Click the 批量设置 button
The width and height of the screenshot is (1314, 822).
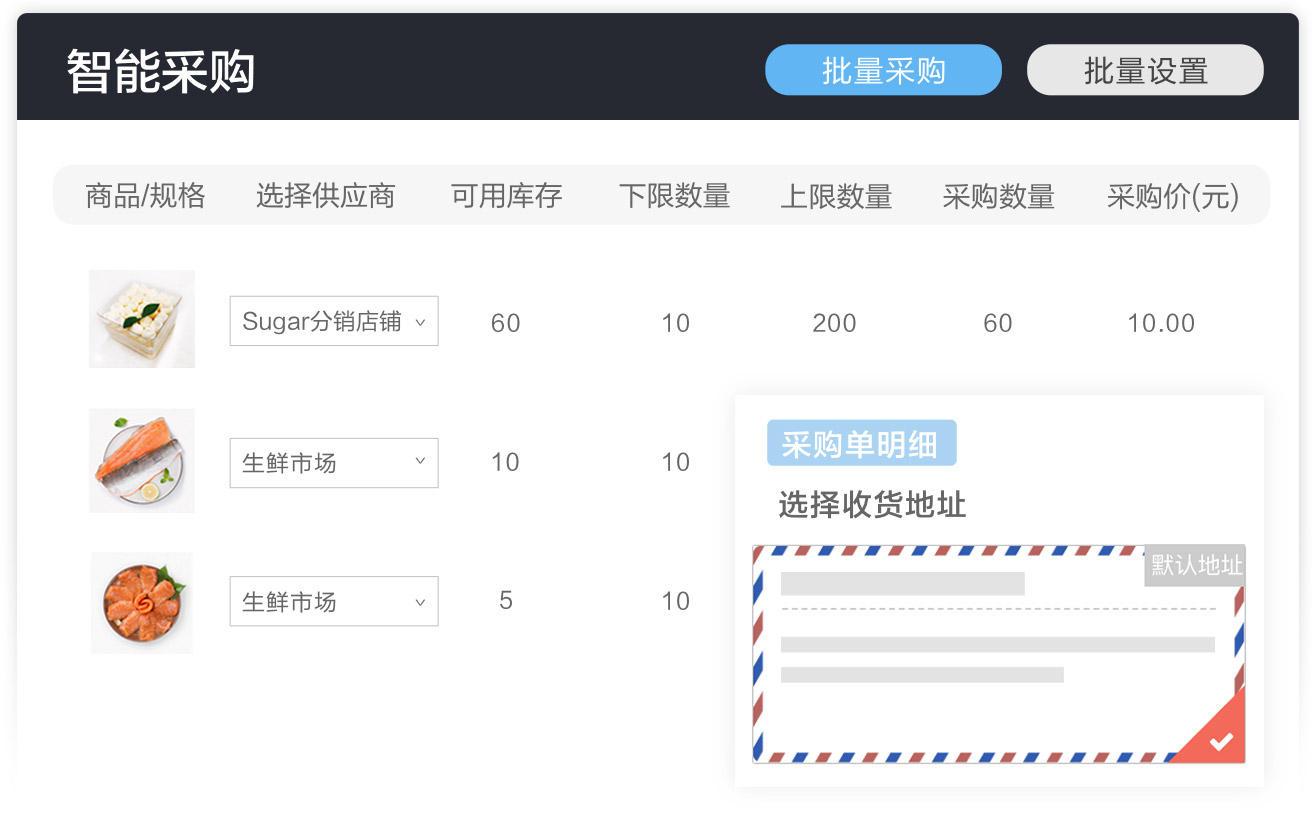tap(1145, 70)
